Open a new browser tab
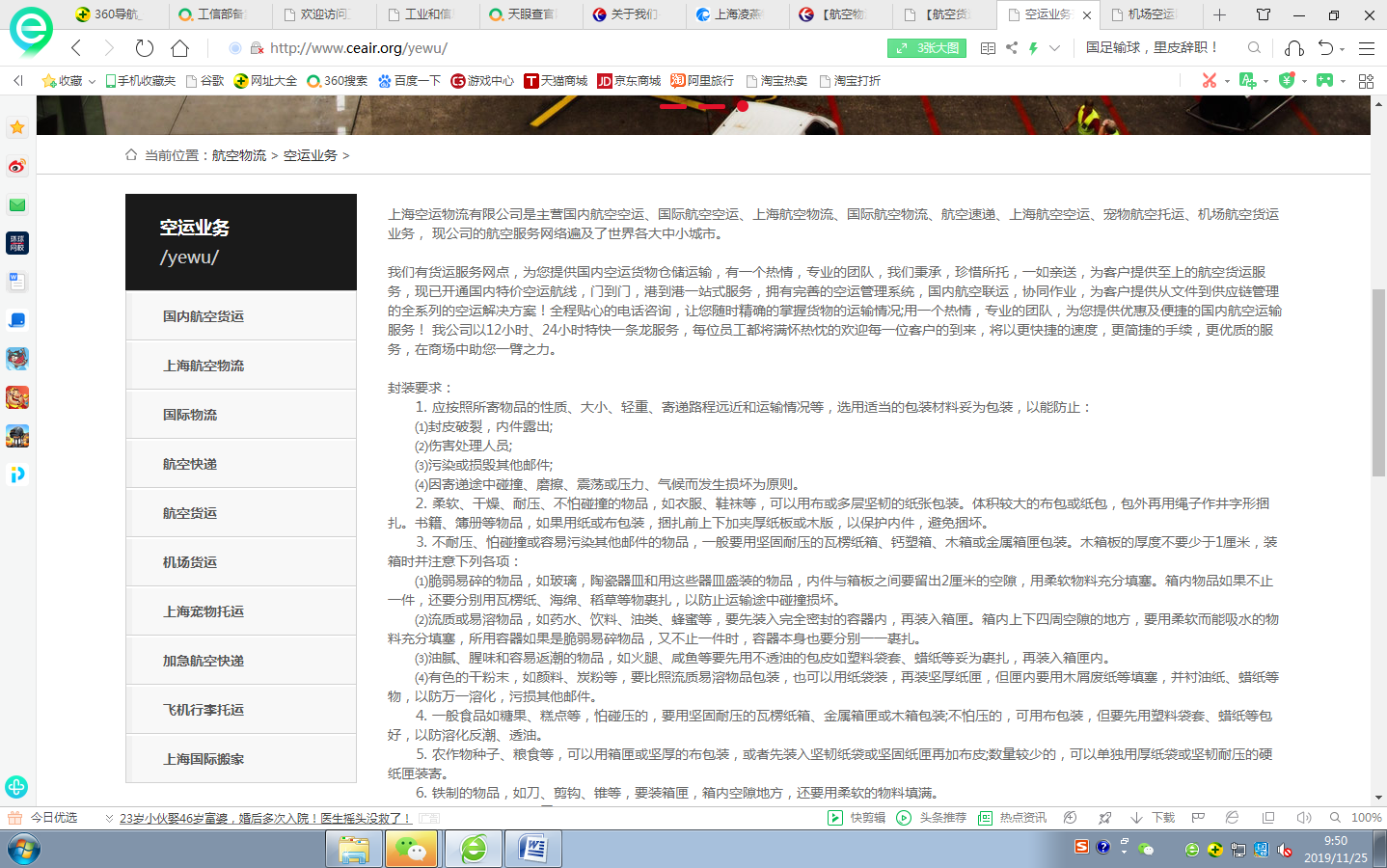This screenshot has width=1387, height=868. 1219,14
